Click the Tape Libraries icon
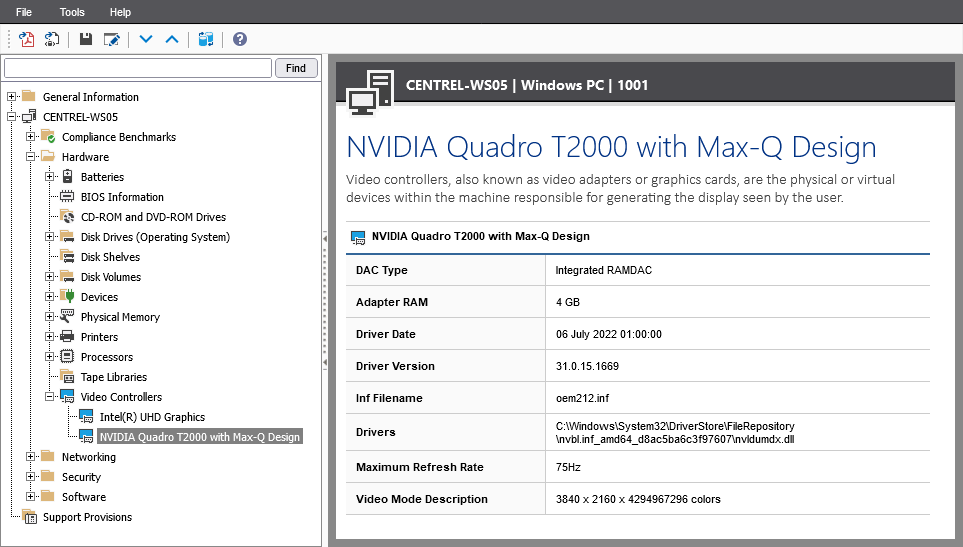Viewport: 963px width, 547px height. 67,376
